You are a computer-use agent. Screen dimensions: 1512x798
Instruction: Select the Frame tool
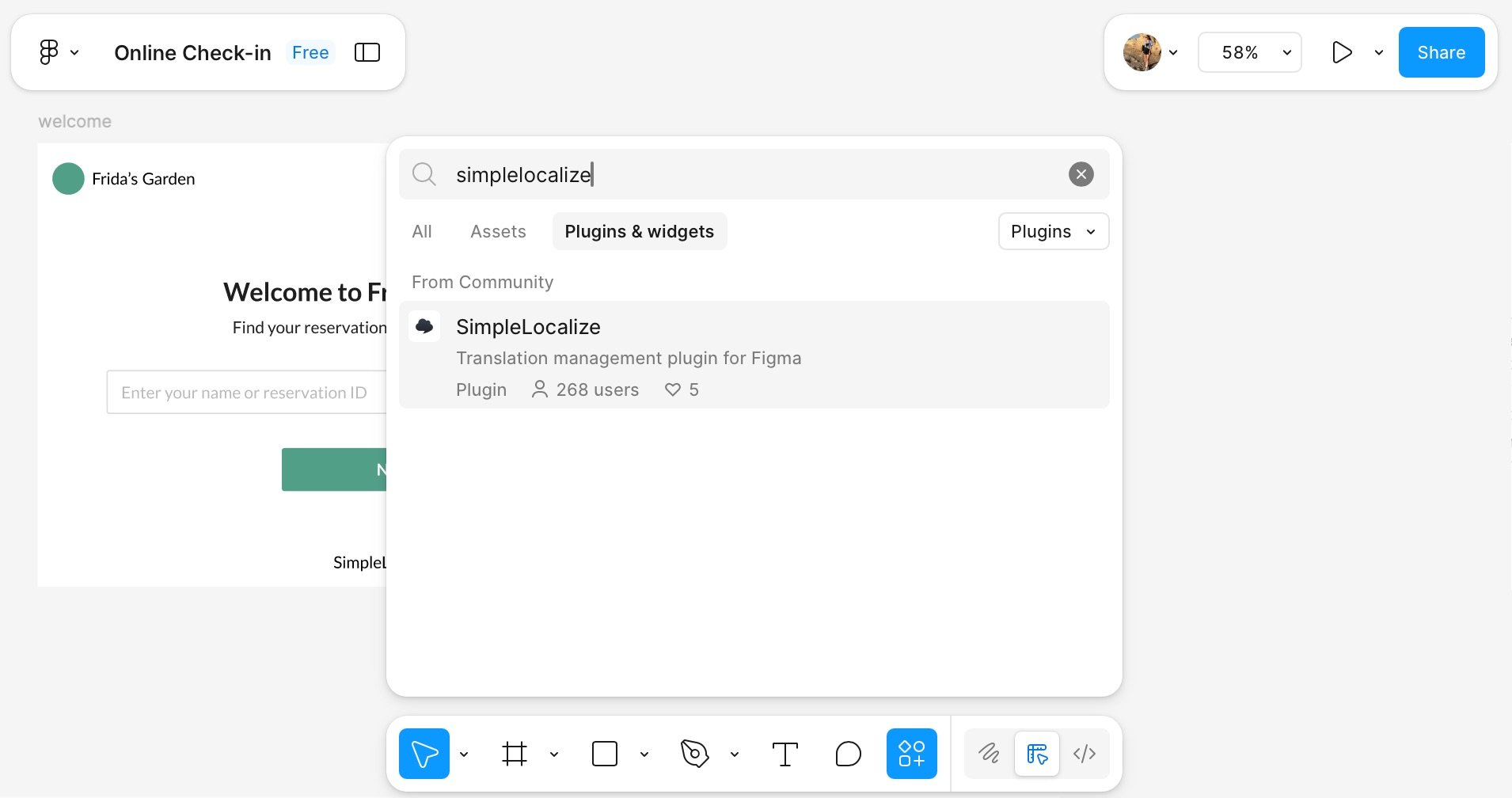(x=515, y=754)
